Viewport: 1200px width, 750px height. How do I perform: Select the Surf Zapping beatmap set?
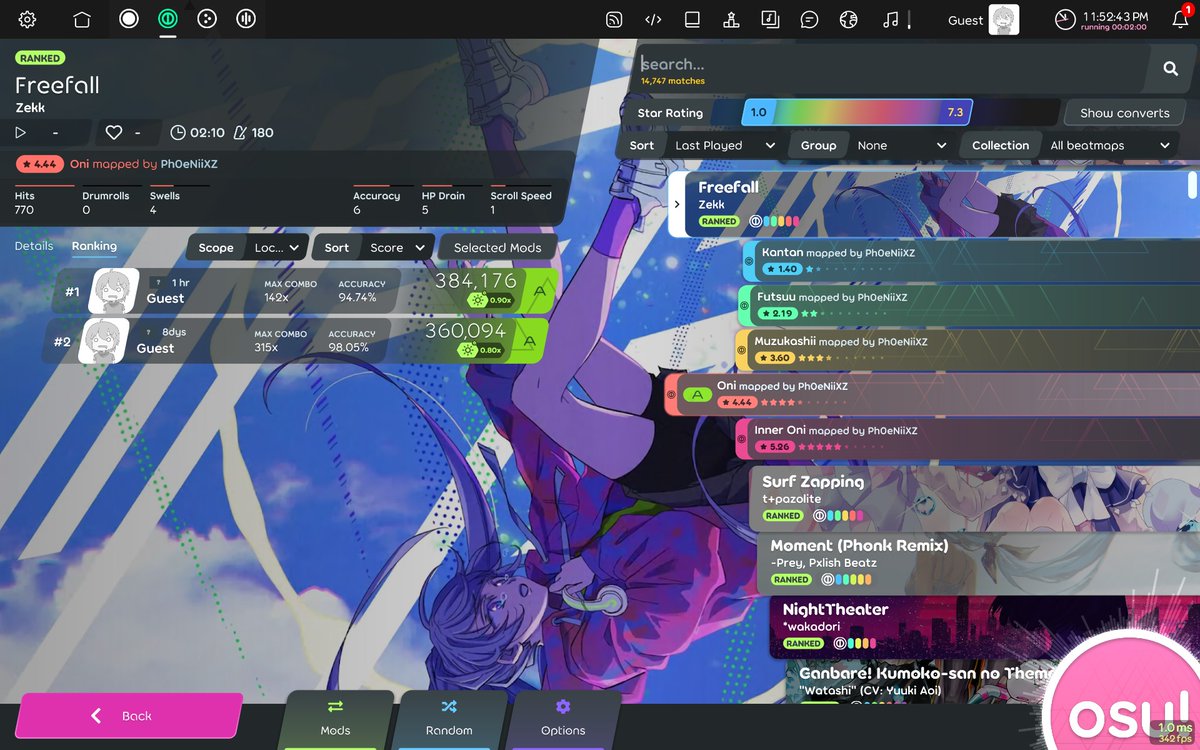974,497
